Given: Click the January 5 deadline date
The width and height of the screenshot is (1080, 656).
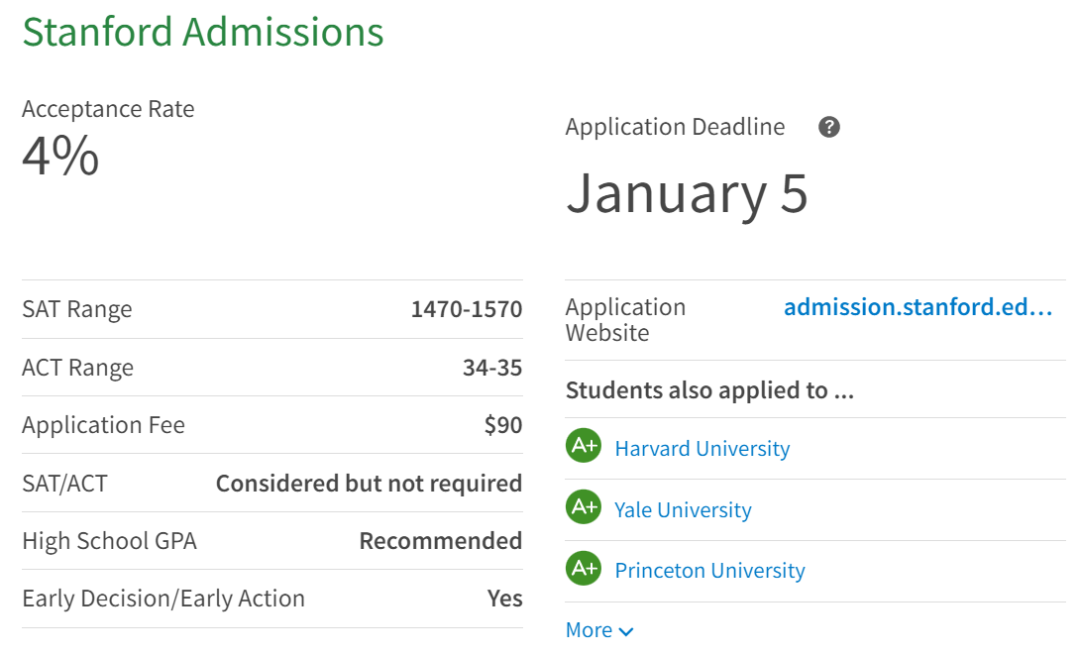Looking at the screenshot, I should point(686,193).
